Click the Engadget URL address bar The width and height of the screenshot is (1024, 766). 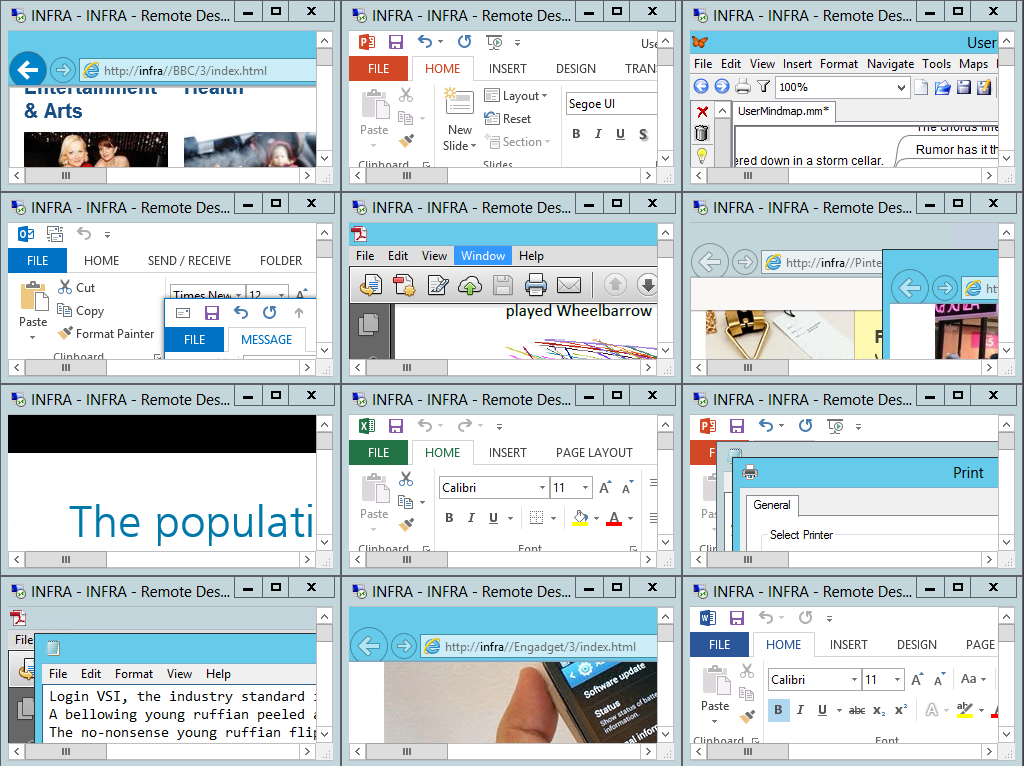tap(540, 646)
